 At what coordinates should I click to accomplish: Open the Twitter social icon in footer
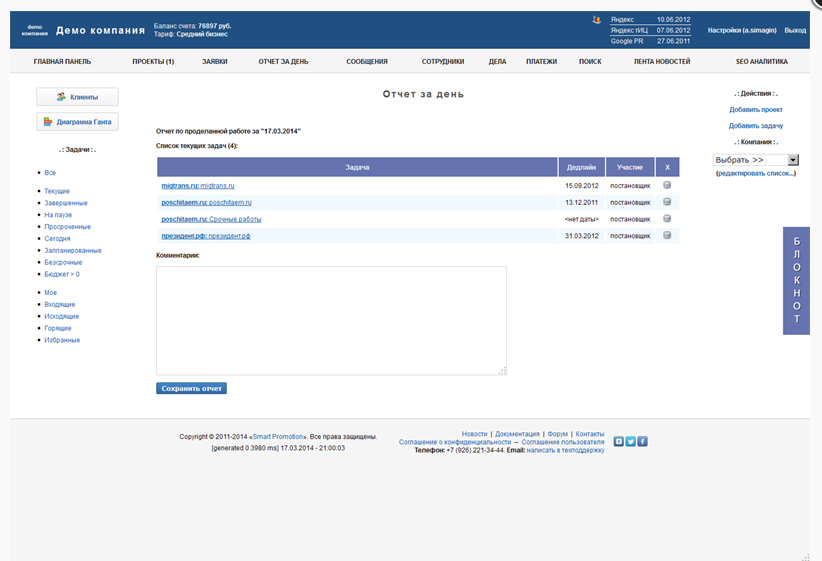(x=631, y=441)
